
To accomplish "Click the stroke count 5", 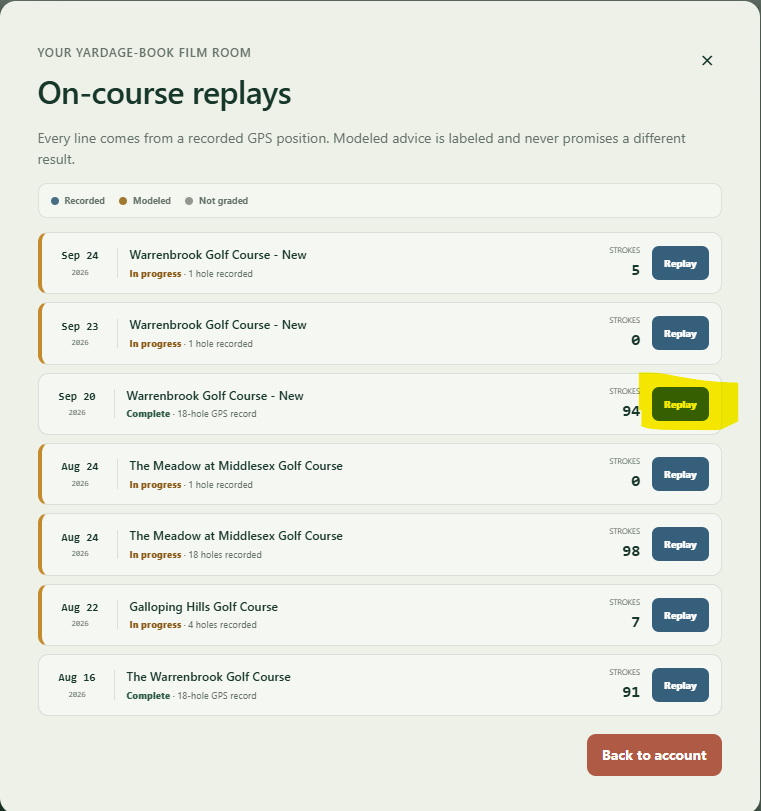I will click(636, 270).
